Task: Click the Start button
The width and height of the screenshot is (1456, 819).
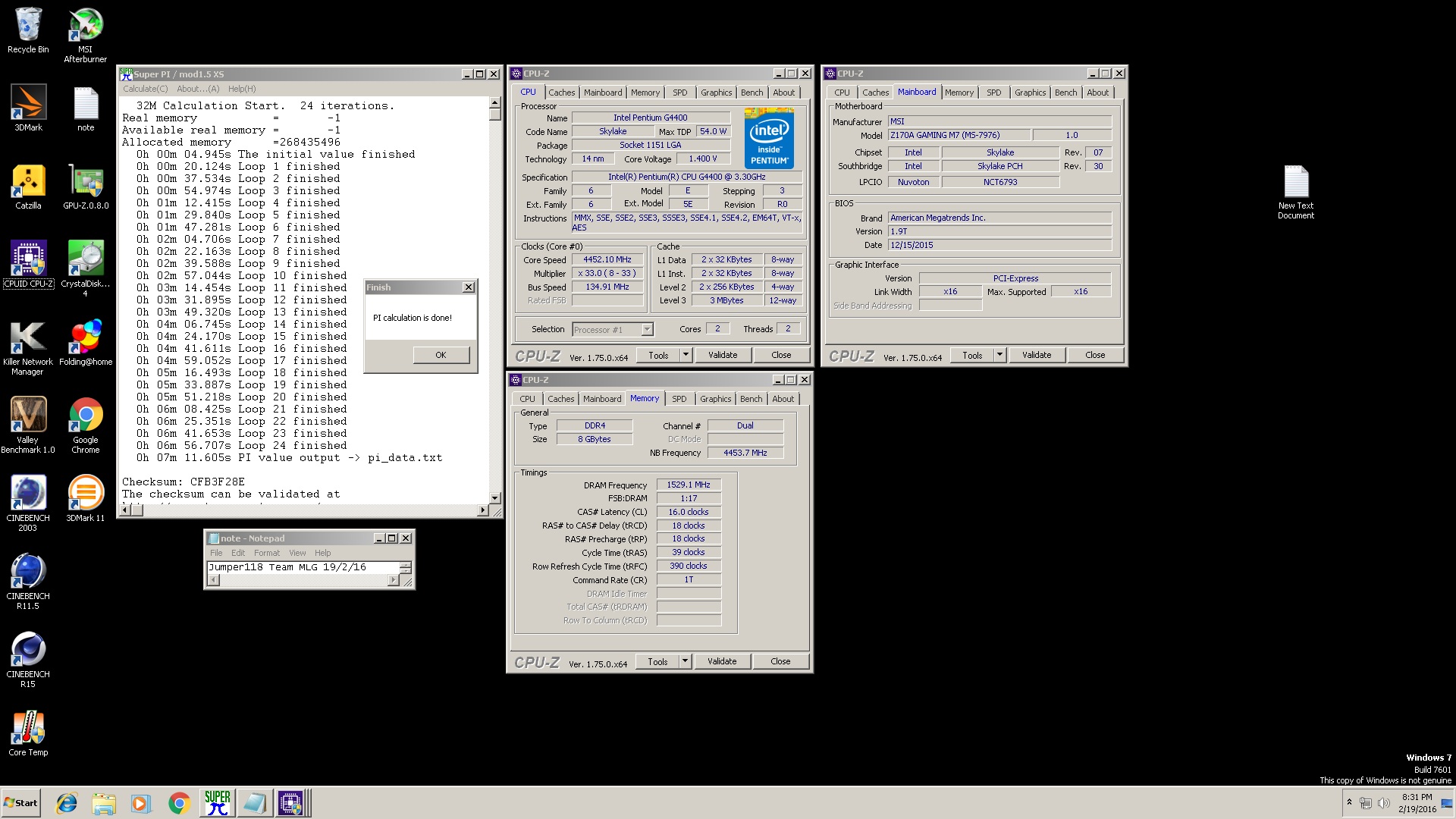Action: coord(20,803)
